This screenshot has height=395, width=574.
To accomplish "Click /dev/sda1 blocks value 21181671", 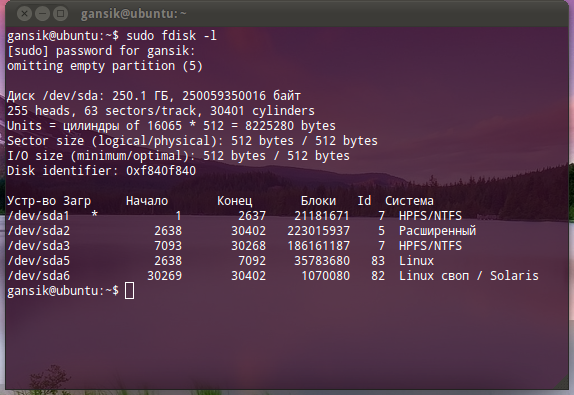I will (x=322, y=216).
